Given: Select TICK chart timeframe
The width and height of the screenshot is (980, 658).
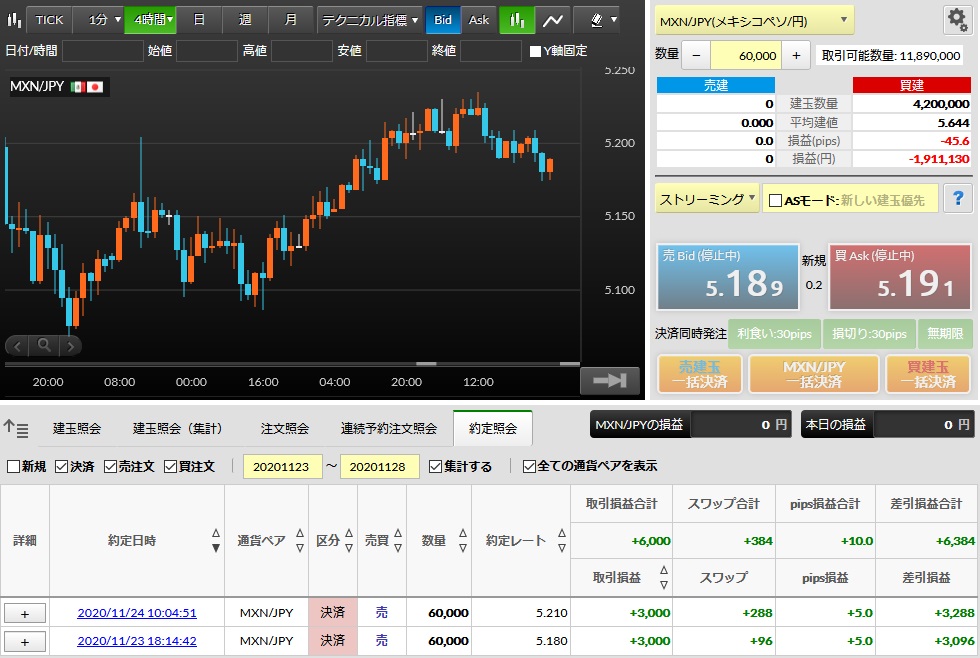Looking at the screenshot, I should (49, 20).
